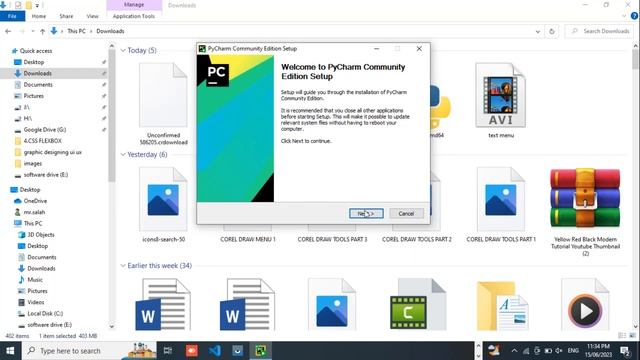Switch to large thumbnails view icon
This screenshot has width=640, height=360.
pos(633,336)
